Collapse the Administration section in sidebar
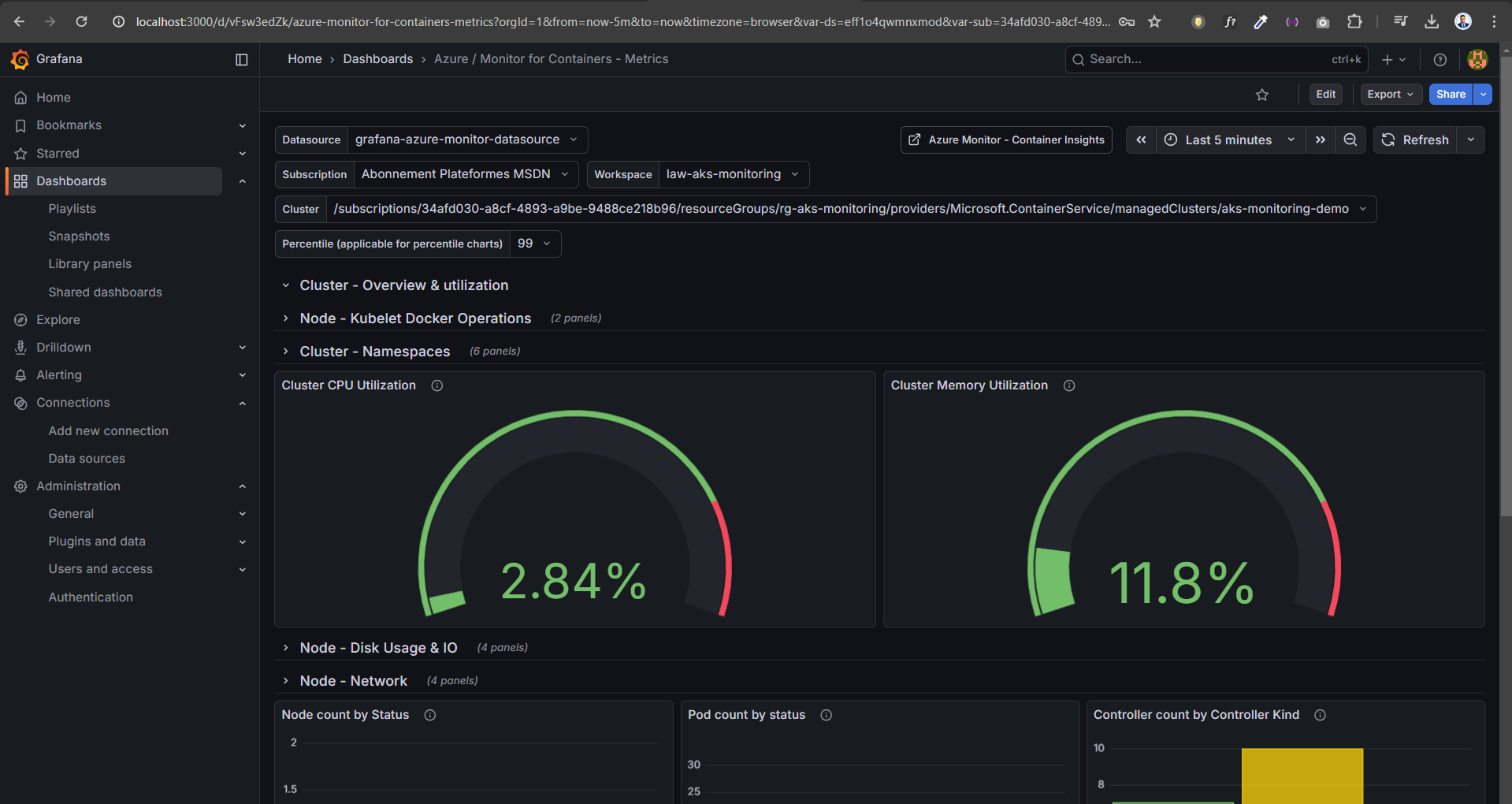Screen dimensions: 1512x804 242,486
